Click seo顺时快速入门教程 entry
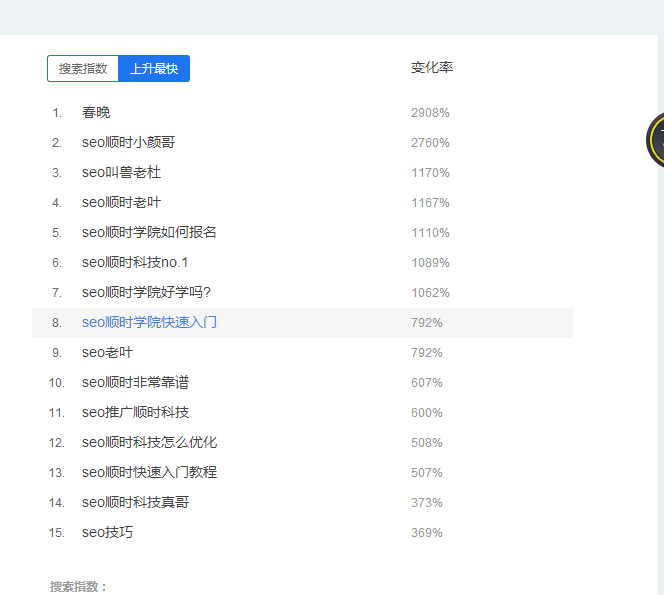664x595 pixels. (149, 473)
